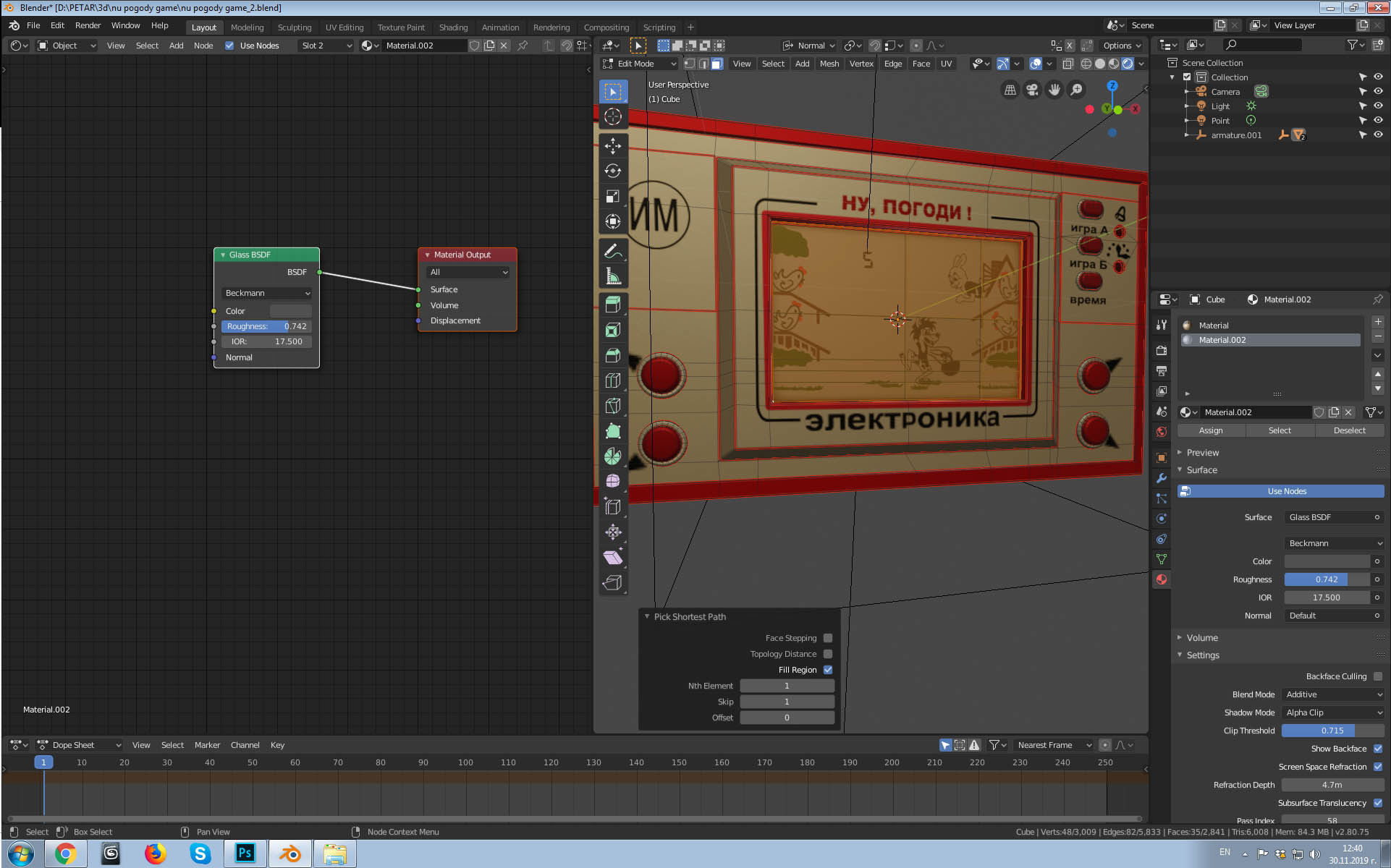Hide the Camera object in outliner
Image resolution: width=1391 pixels, height=868 pixels.
1378,92
